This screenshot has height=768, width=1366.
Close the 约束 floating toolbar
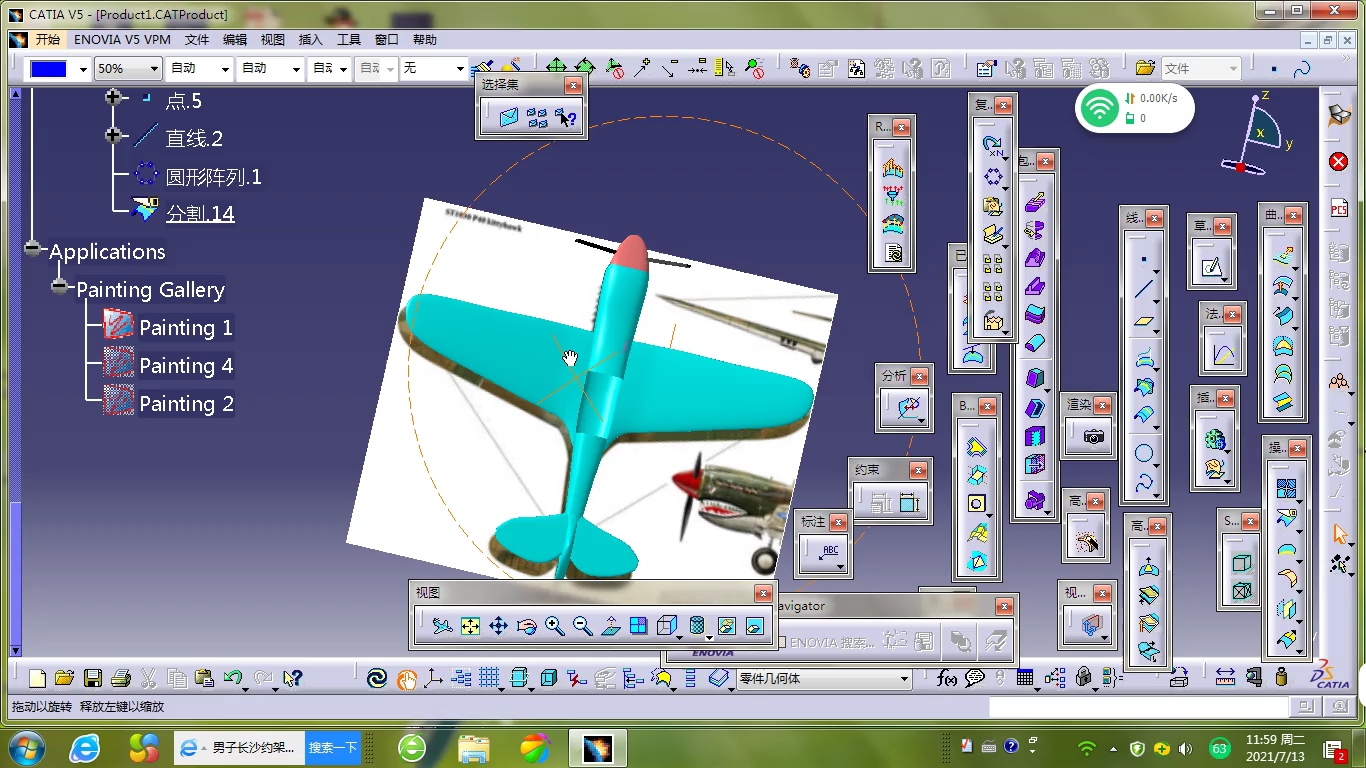[918, 470]
